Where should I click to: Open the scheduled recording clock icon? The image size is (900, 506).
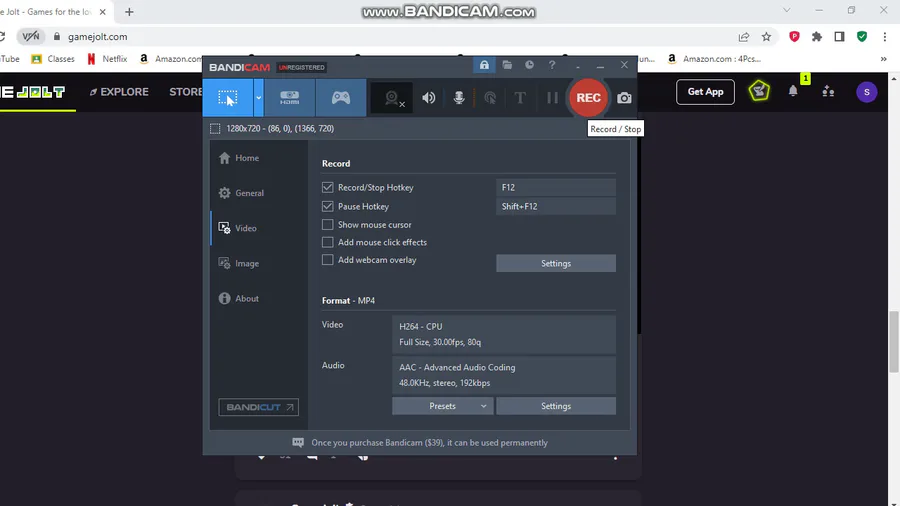click(529, 65)
